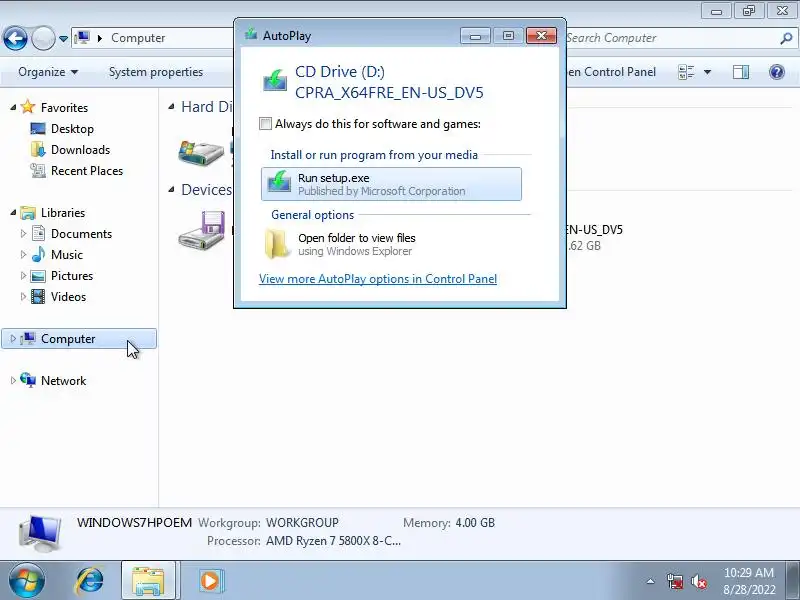This screenshot has width=800, height=600.
Task: Click the Music note icon
Action: point(38,254)
